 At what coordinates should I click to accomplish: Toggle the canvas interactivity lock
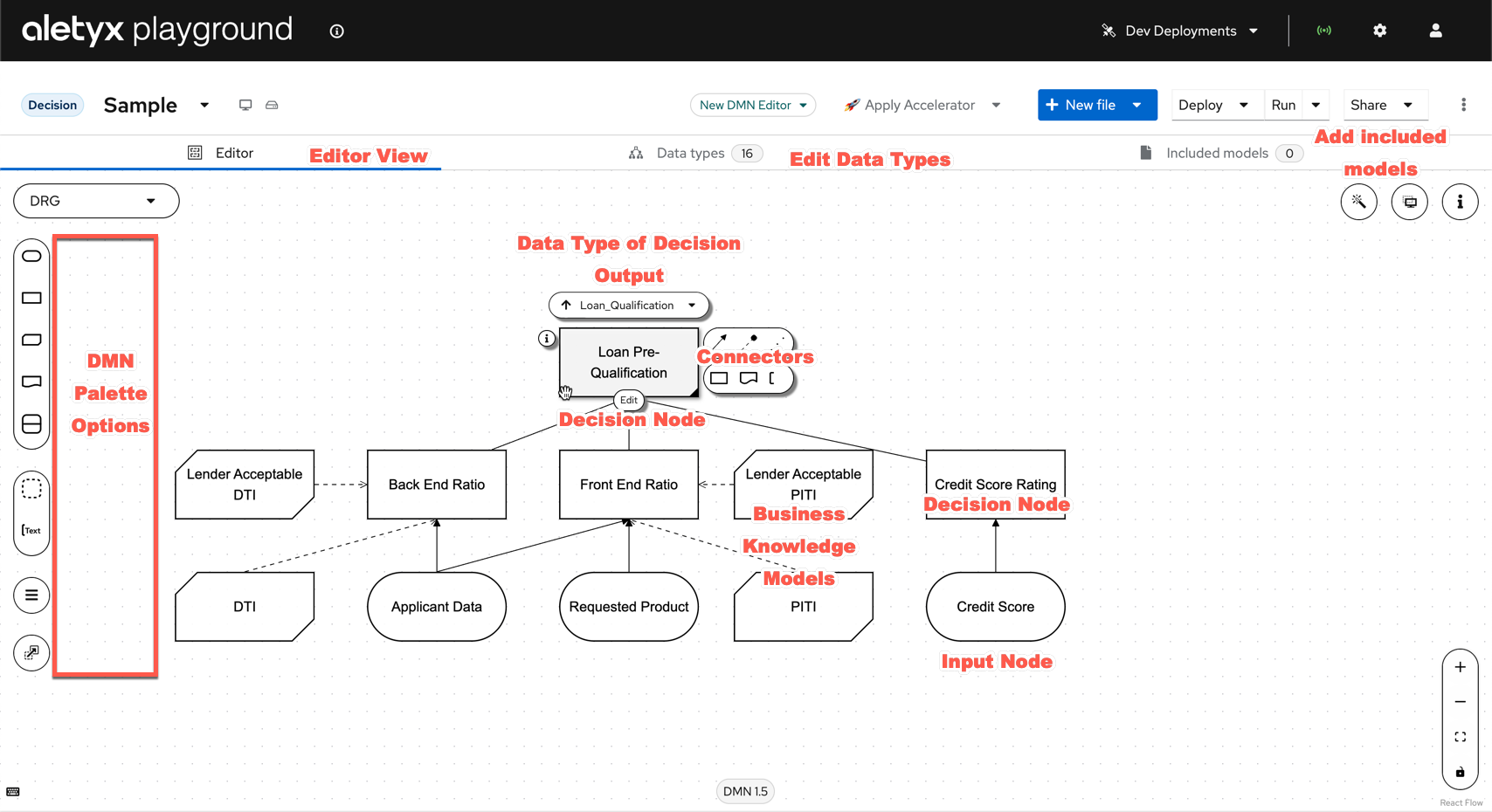point(1460,772)
